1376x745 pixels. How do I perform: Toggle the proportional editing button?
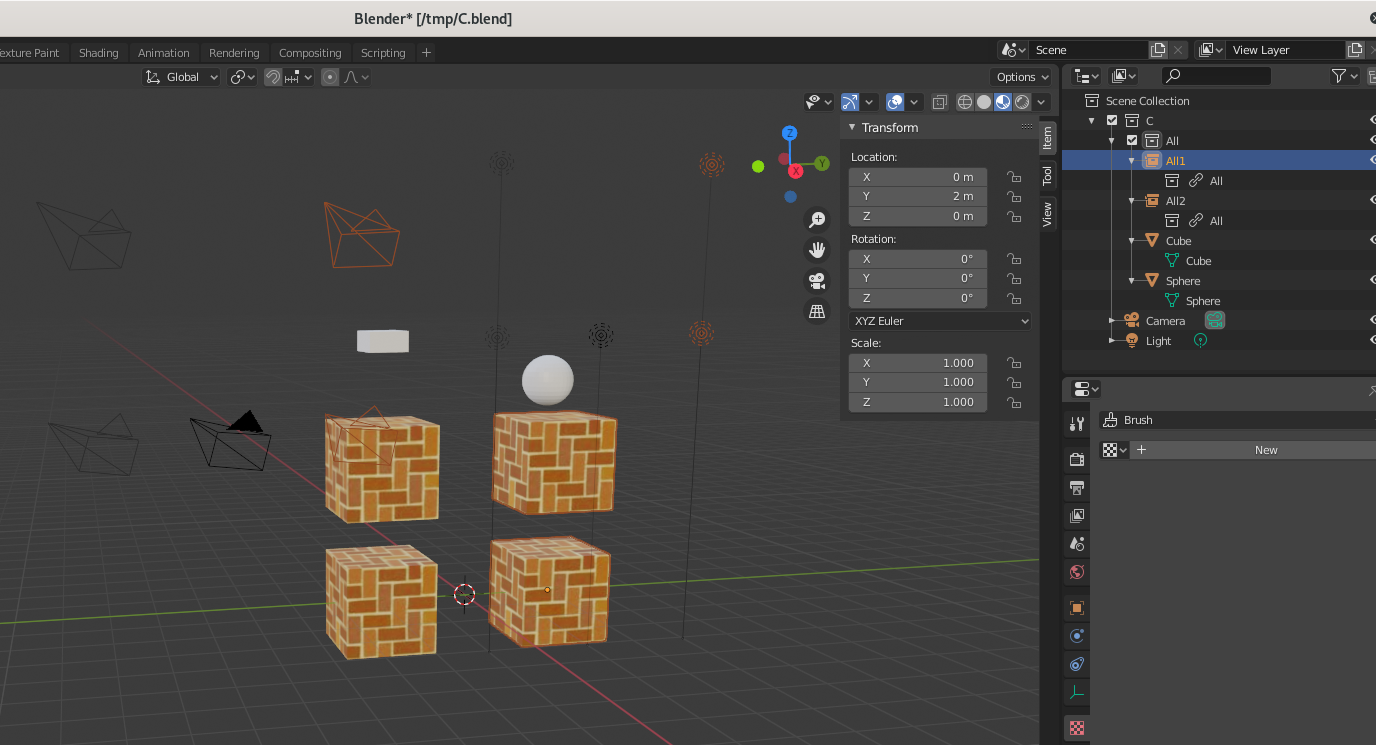(x=329, y=76)
